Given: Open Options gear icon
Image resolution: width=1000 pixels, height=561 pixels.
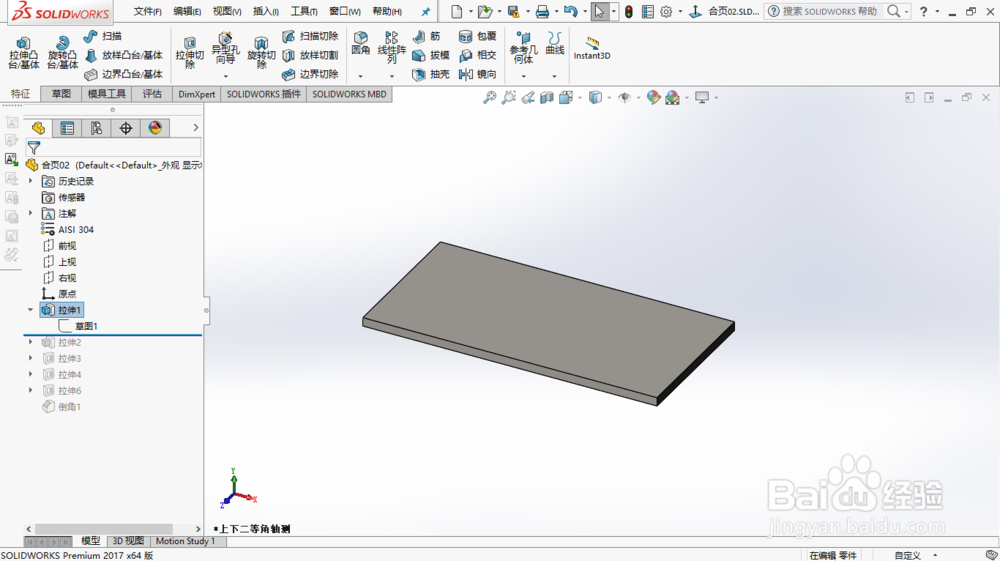Looking at the screenshot, I should [666, 11].
